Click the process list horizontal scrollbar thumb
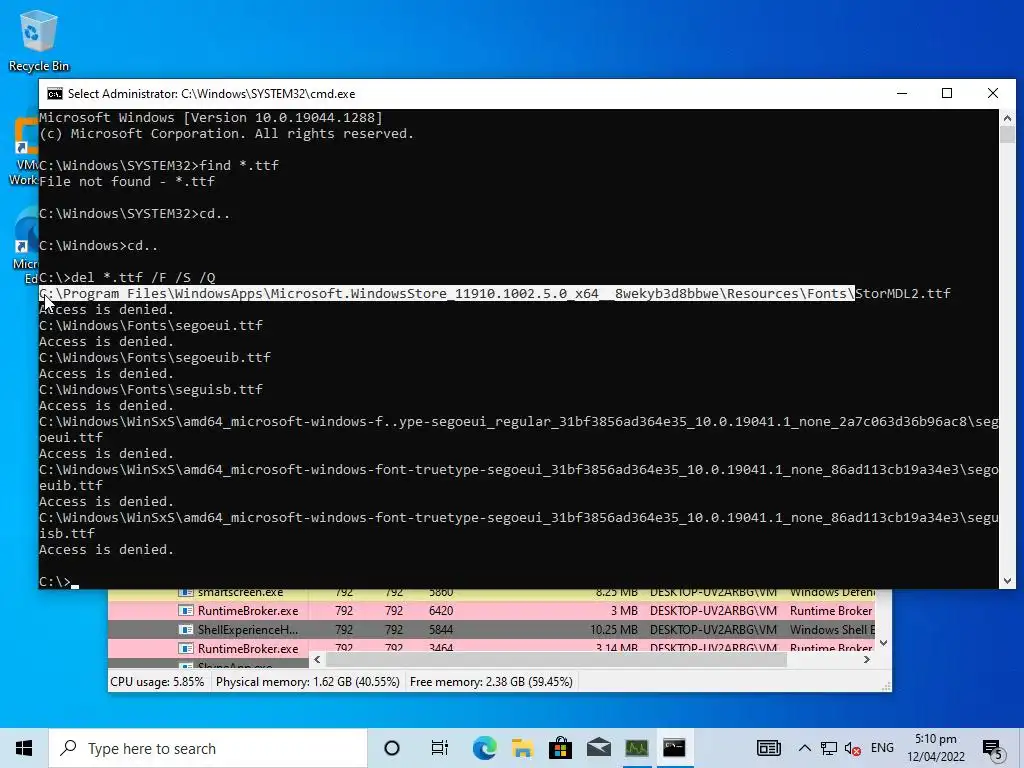This screenshot has width=1024, height=768. click(556, 660)
